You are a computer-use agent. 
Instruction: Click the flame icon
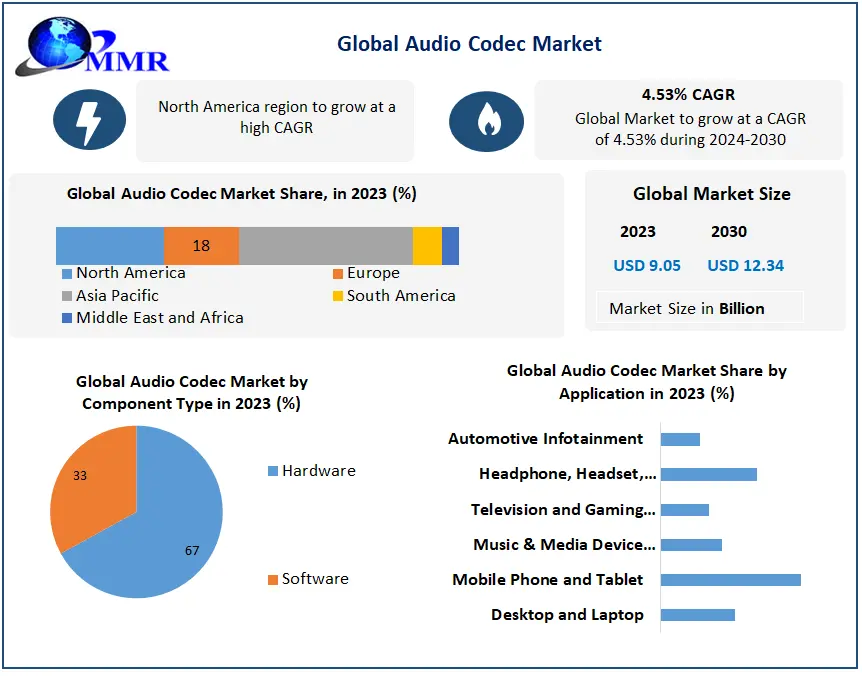487,121
